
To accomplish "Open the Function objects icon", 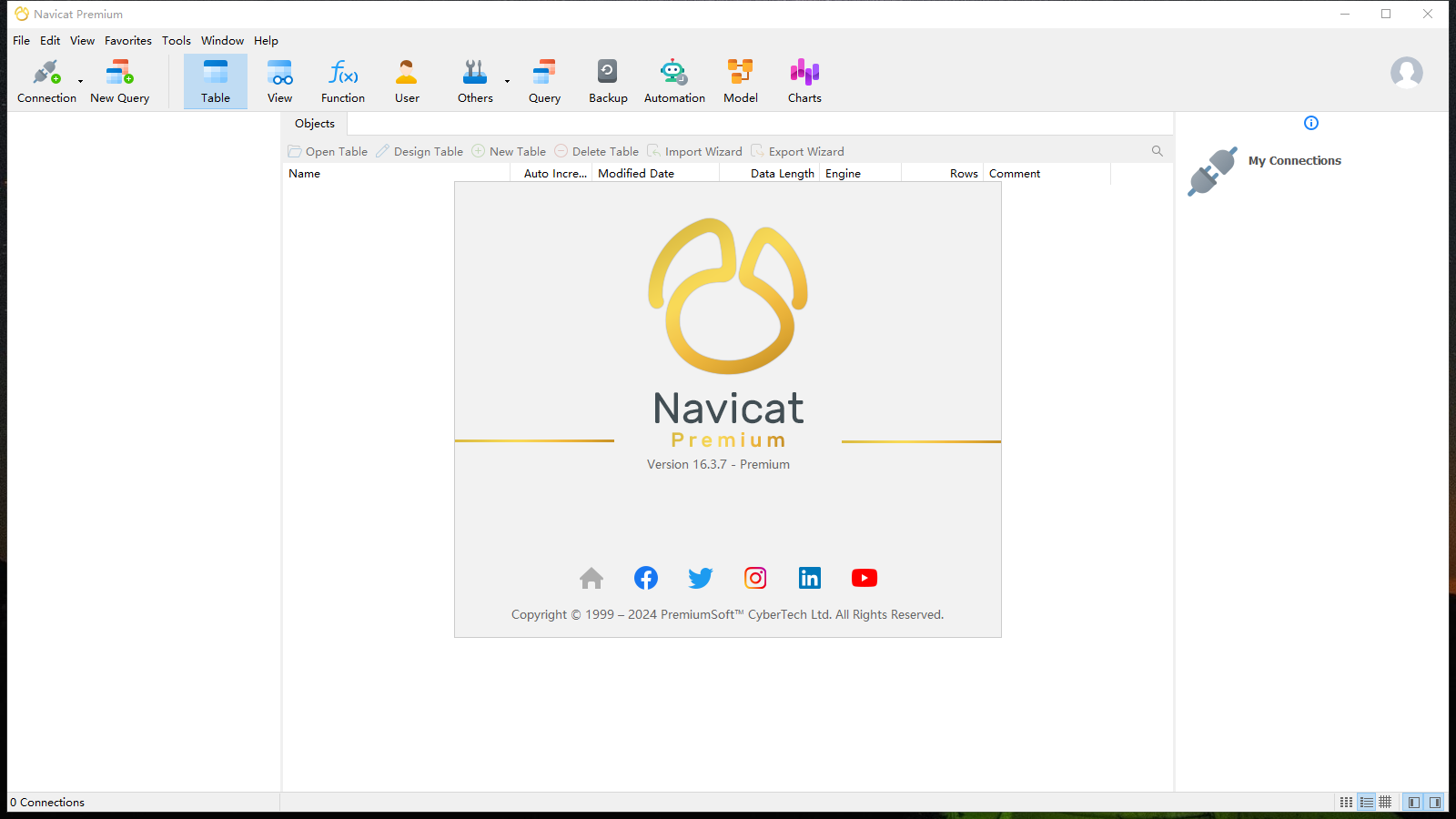I will pos(343,81).
